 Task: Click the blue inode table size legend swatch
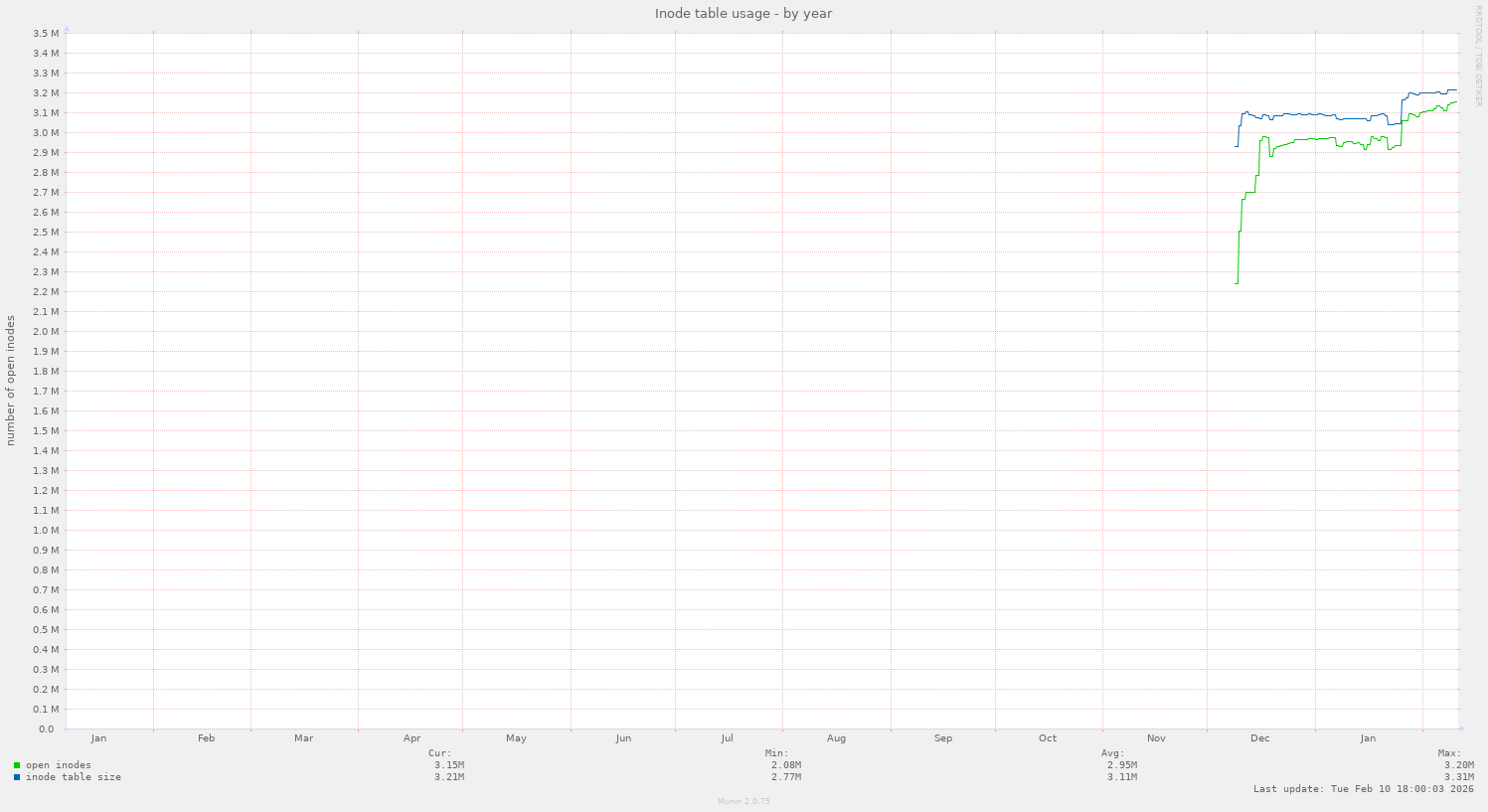16,776
